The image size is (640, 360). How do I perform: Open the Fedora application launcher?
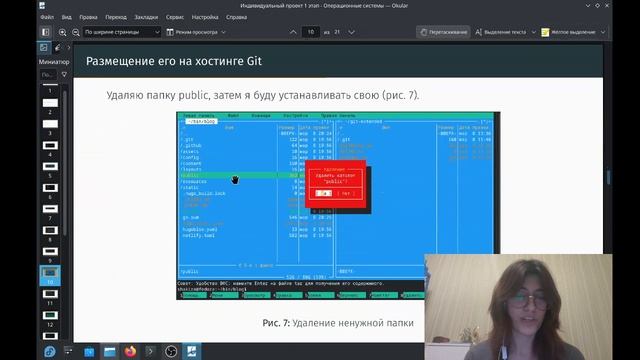click(50, 351)
